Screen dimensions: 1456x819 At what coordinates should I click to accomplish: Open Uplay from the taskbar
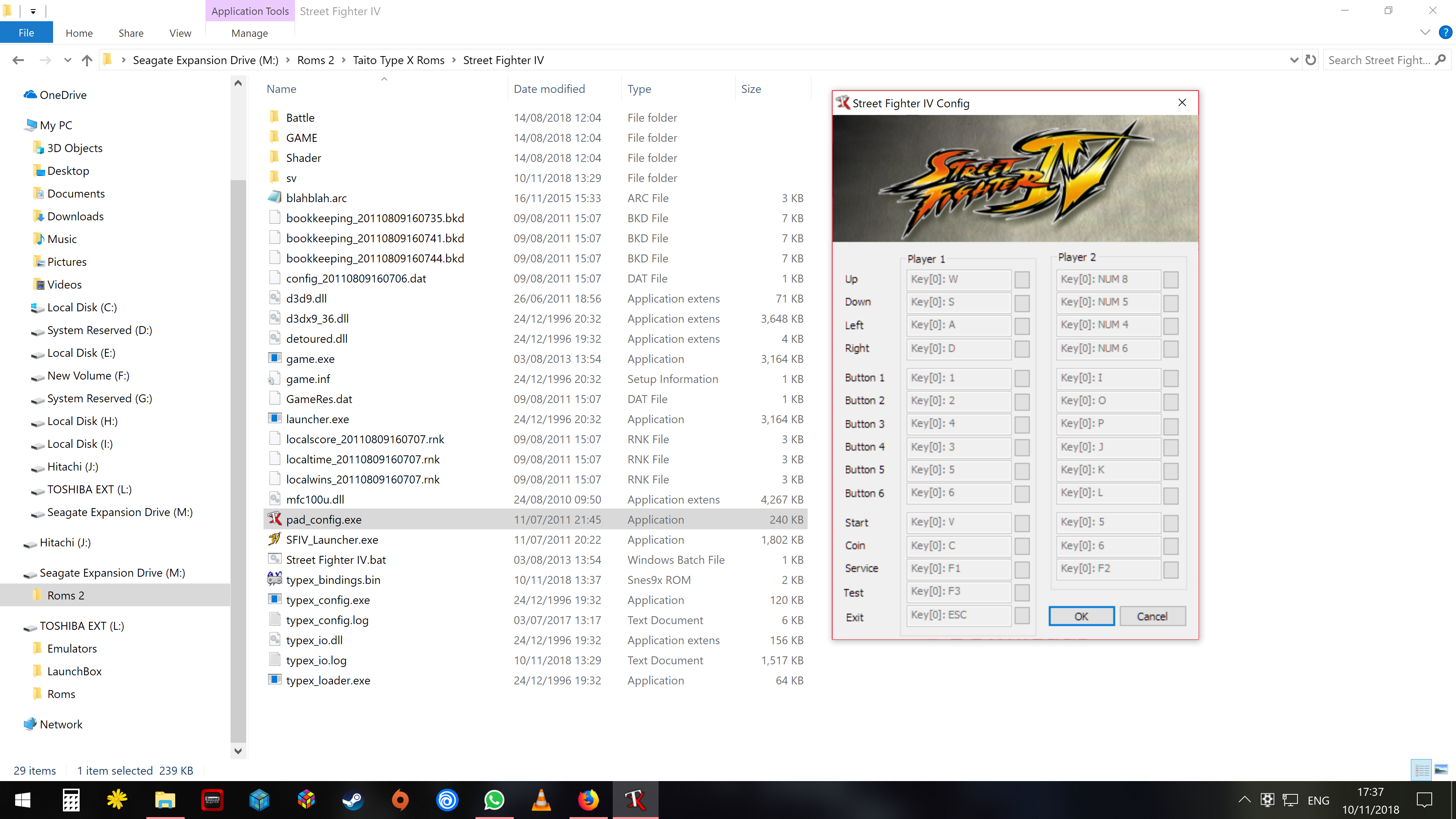click(447, 800)
